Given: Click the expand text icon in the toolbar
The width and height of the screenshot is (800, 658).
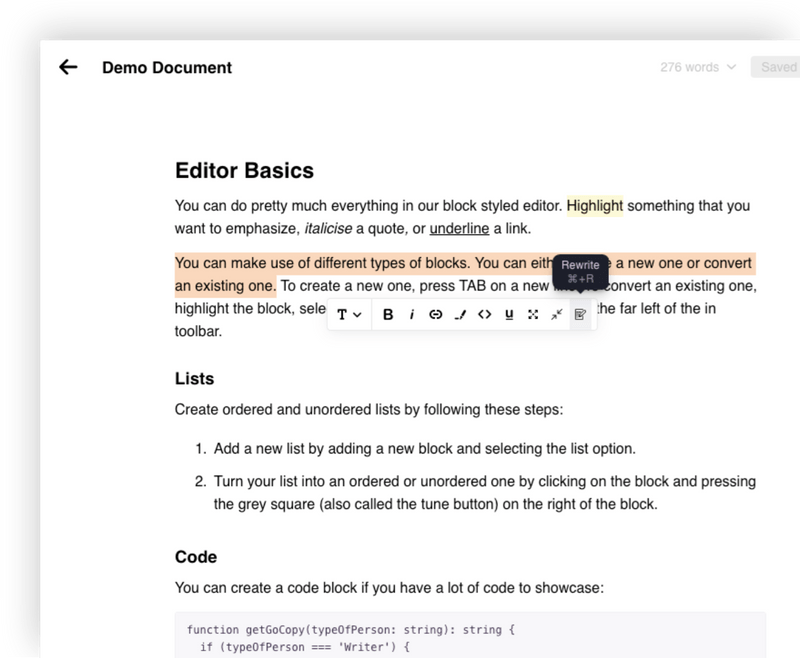Looking at the screenshot, I should pyautogui.click(x=534, y=315).
